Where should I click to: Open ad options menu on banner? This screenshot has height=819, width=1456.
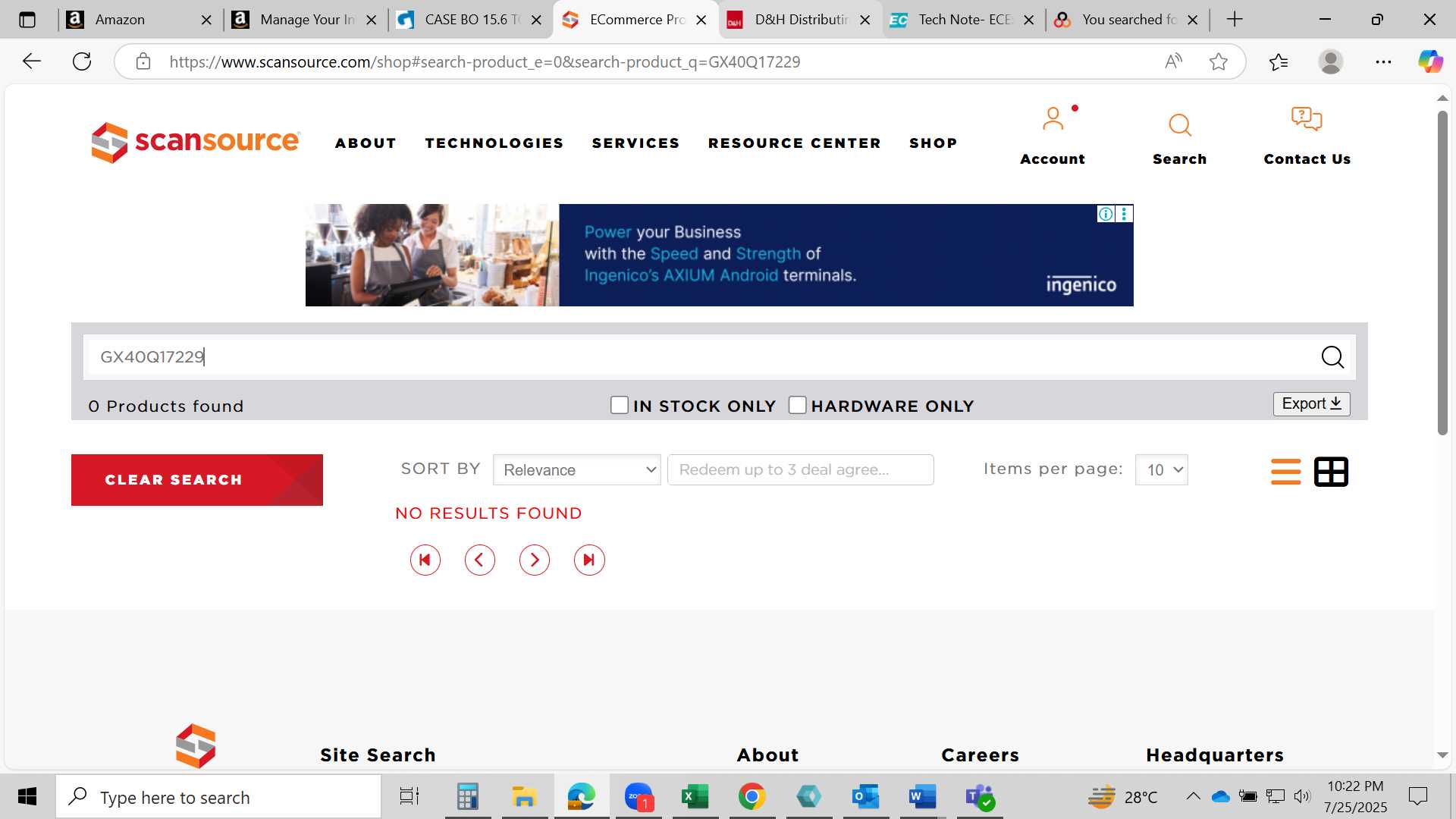(x=1124, y=214)
